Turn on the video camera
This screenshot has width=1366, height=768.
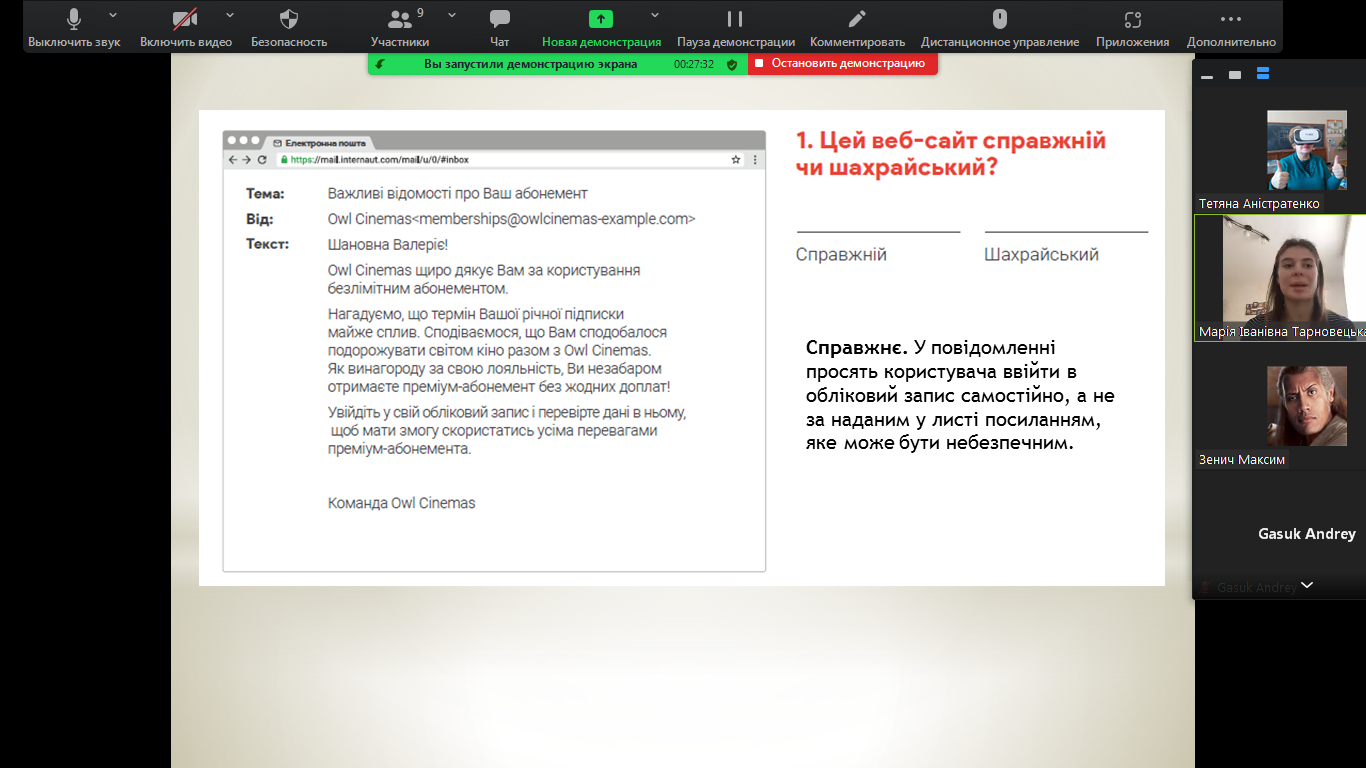(185, 19)
